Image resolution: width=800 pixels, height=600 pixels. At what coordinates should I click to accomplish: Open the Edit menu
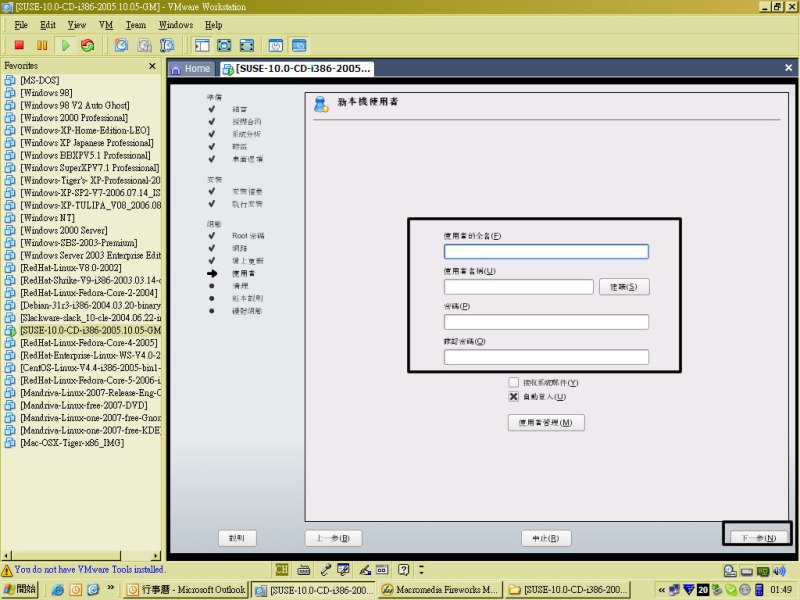pos(48,25)
